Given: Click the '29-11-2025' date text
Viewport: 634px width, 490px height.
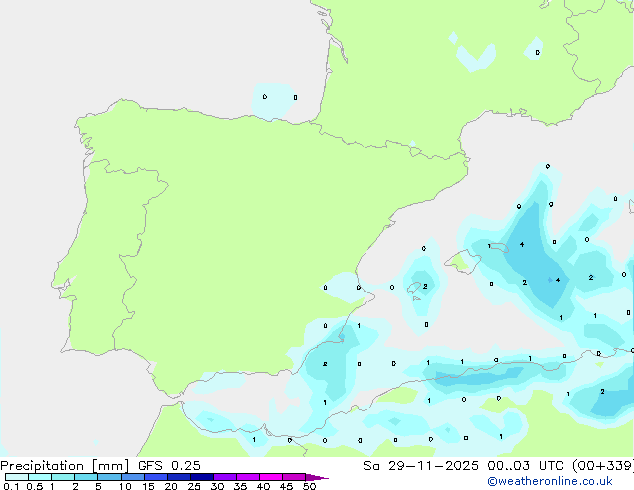Looking at the screenshot, I should click(433, 466).
